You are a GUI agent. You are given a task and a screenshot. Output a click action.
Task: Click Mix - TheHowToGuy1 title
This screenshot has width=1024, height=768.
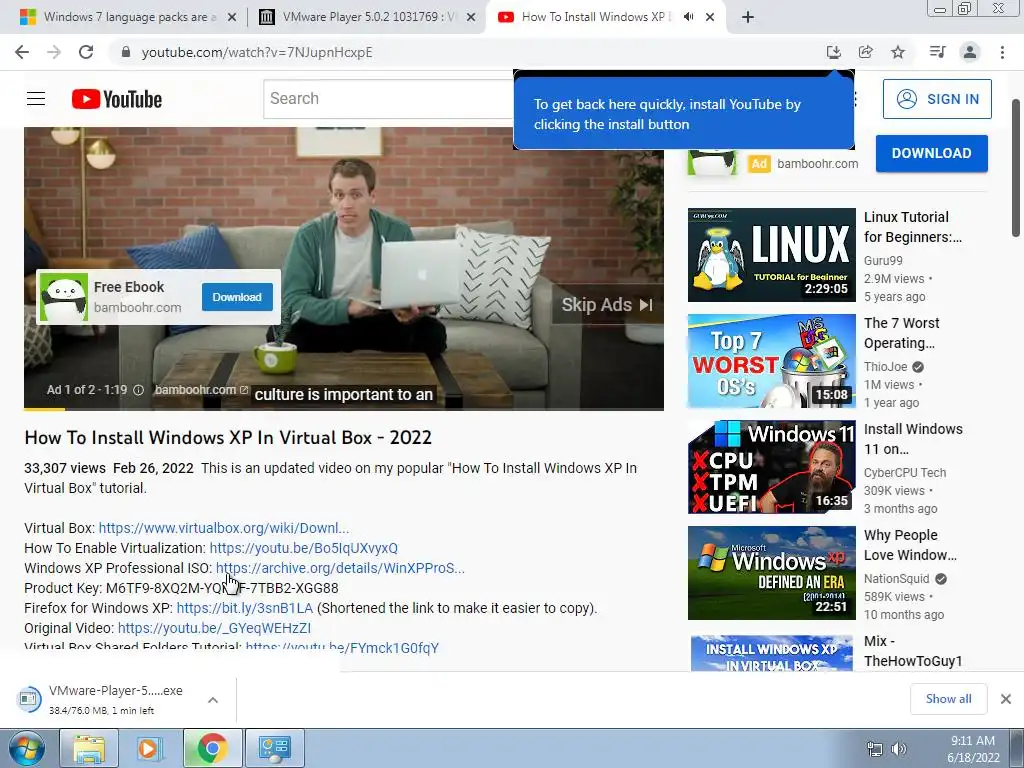coord(913,651)
